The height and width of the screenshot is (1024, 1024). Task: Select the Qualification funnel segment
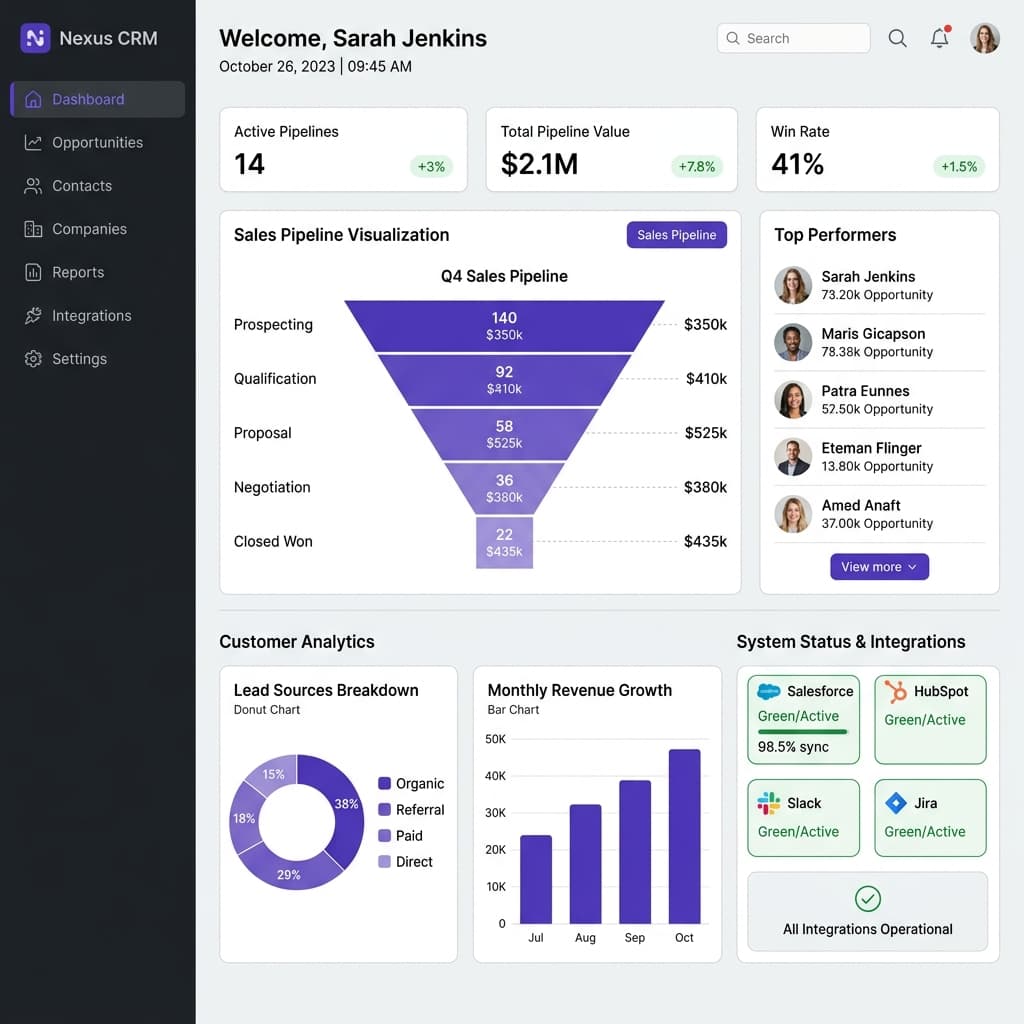(x=504, y=380)
